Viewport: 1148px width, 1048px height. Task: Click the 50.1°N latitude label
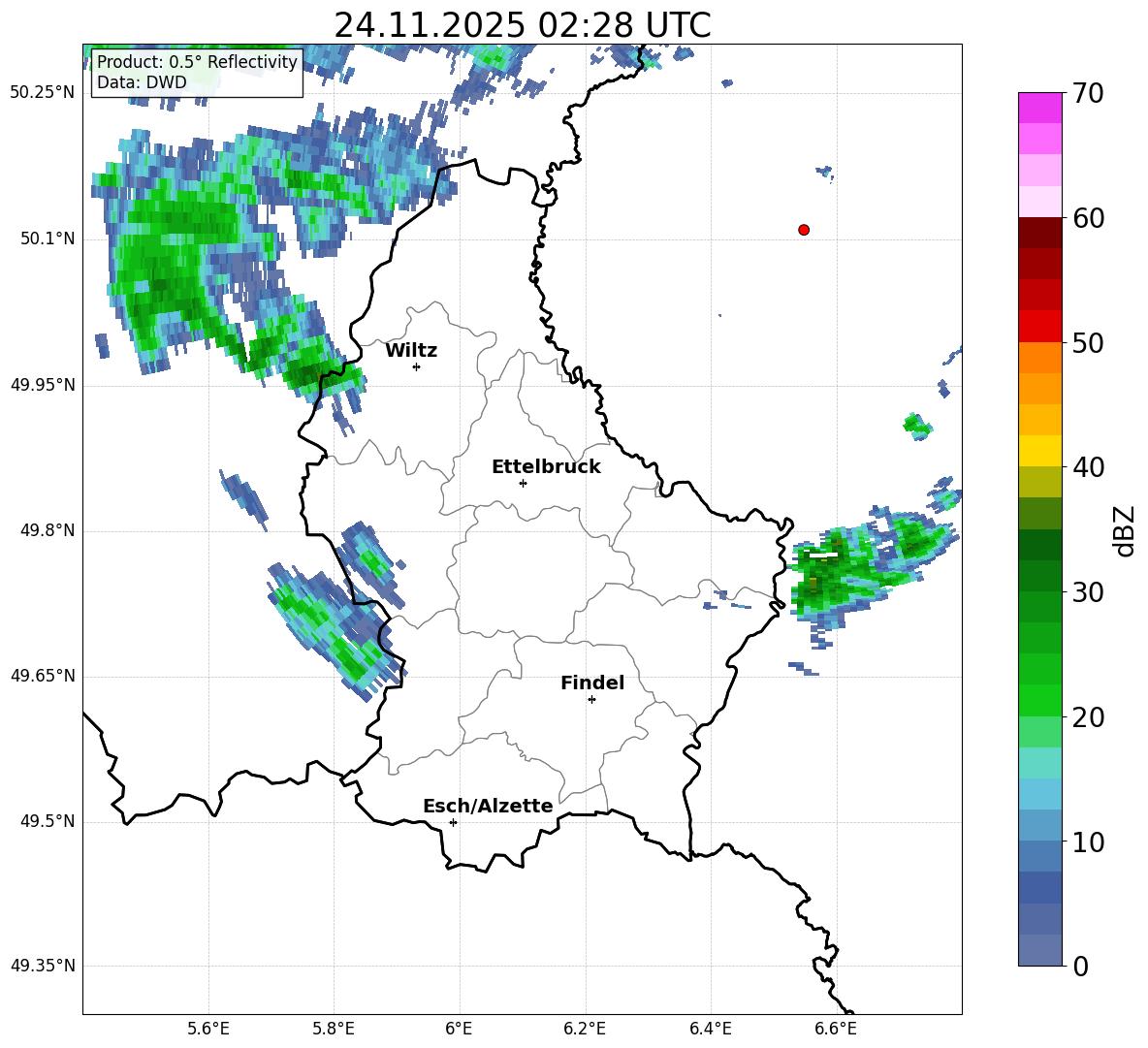48,239
